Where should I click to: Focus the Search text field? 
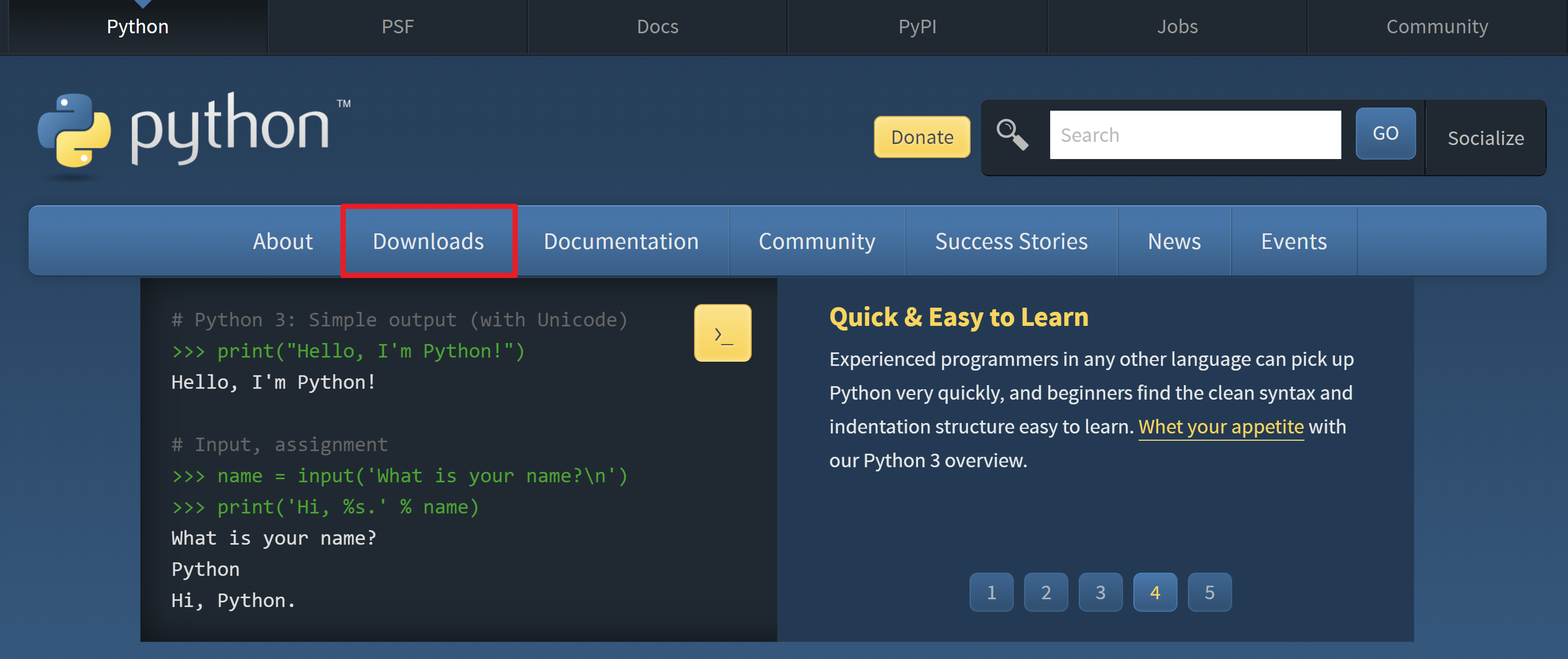pos(1194,135)
